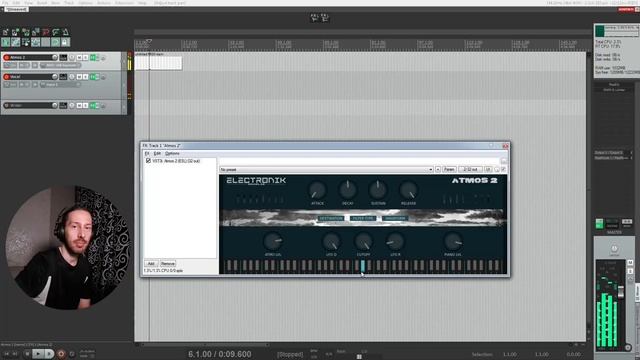The width and height of the screenshot is (640, 360).
Task: Click the Atmo Lvl knob
Action: (x=273, y=241)
